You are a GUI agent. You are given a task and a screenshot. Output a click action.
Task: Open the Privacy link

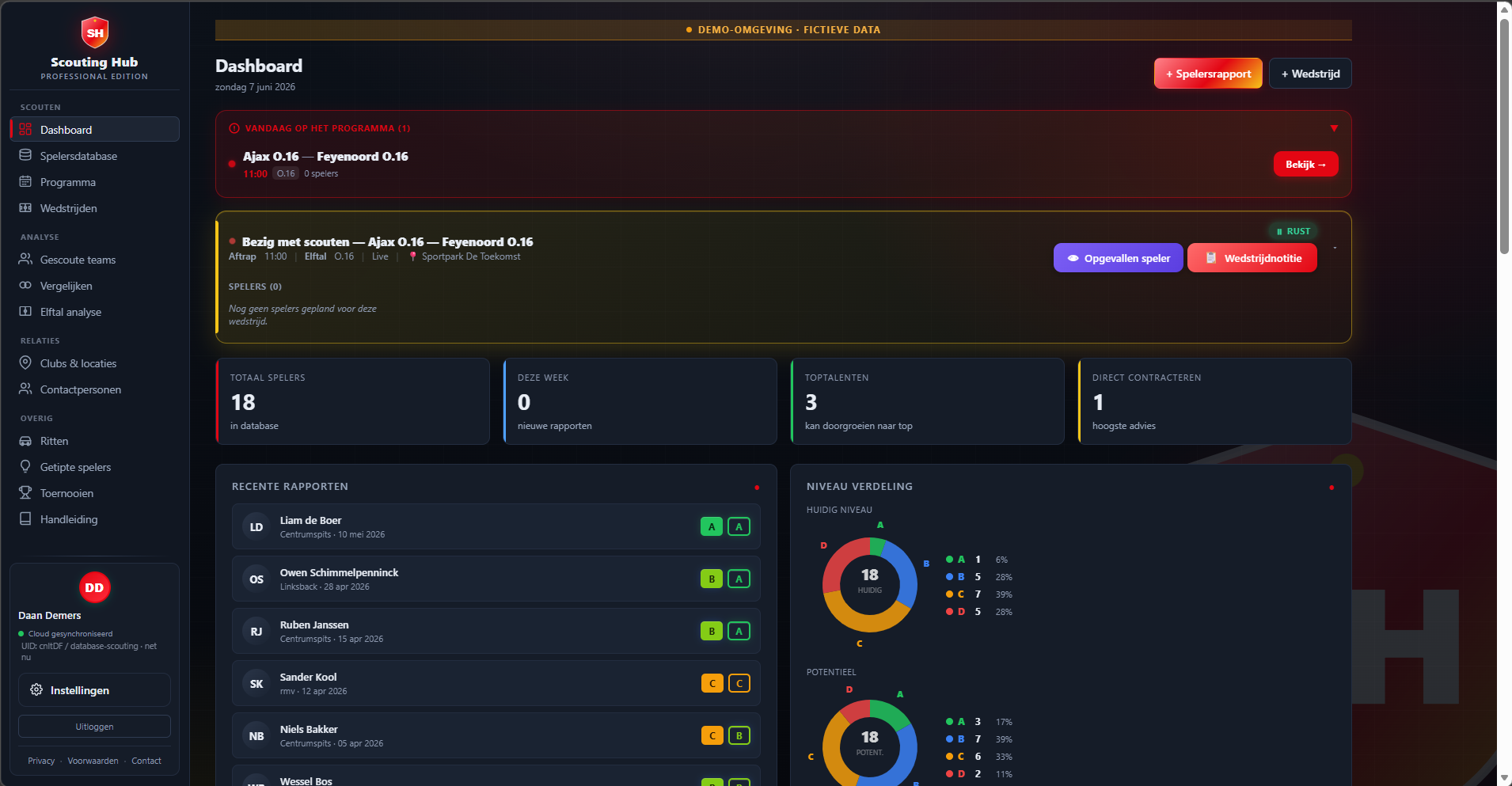point(41,761)
